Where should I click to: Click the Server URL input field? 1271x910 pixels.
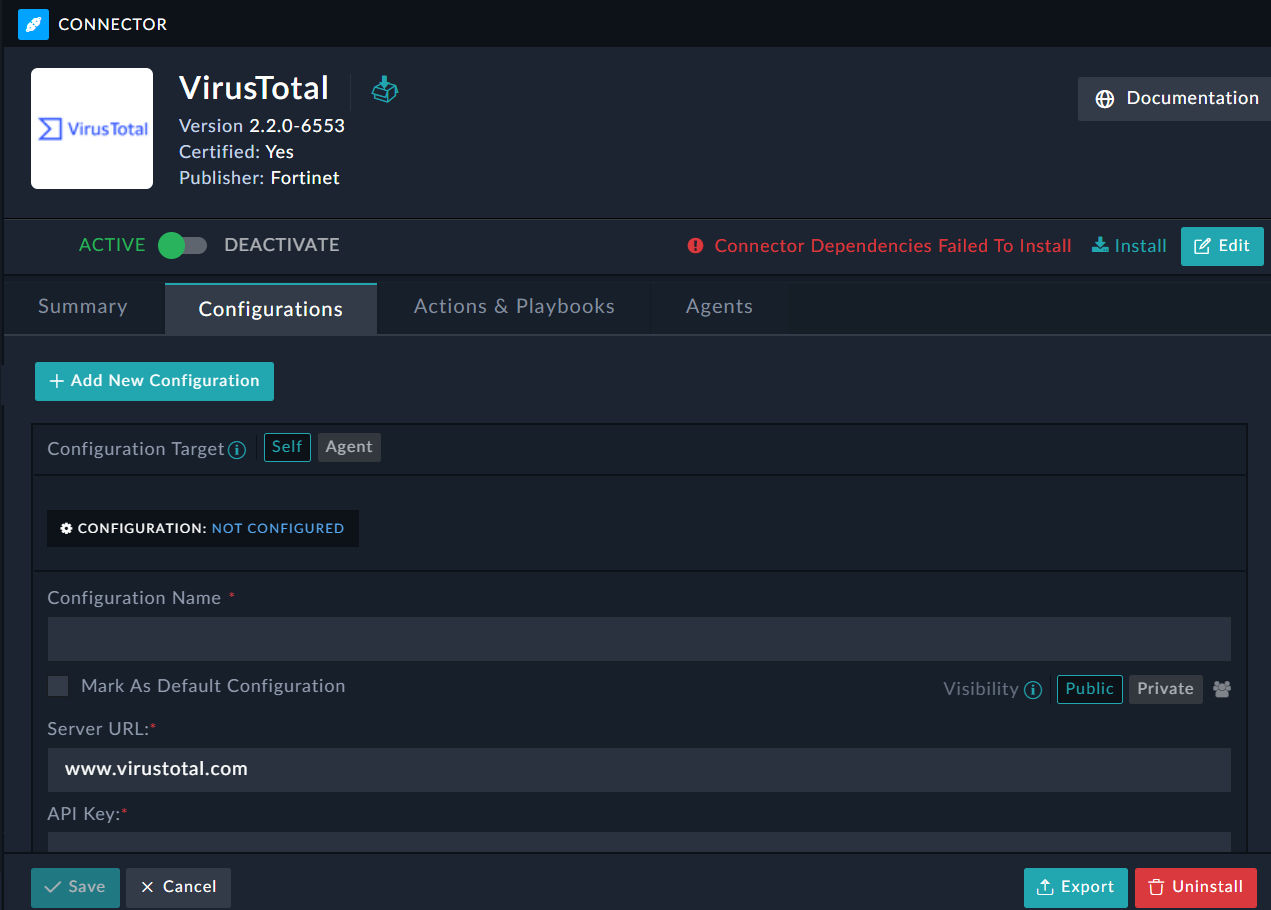click(x=639, y=770)
